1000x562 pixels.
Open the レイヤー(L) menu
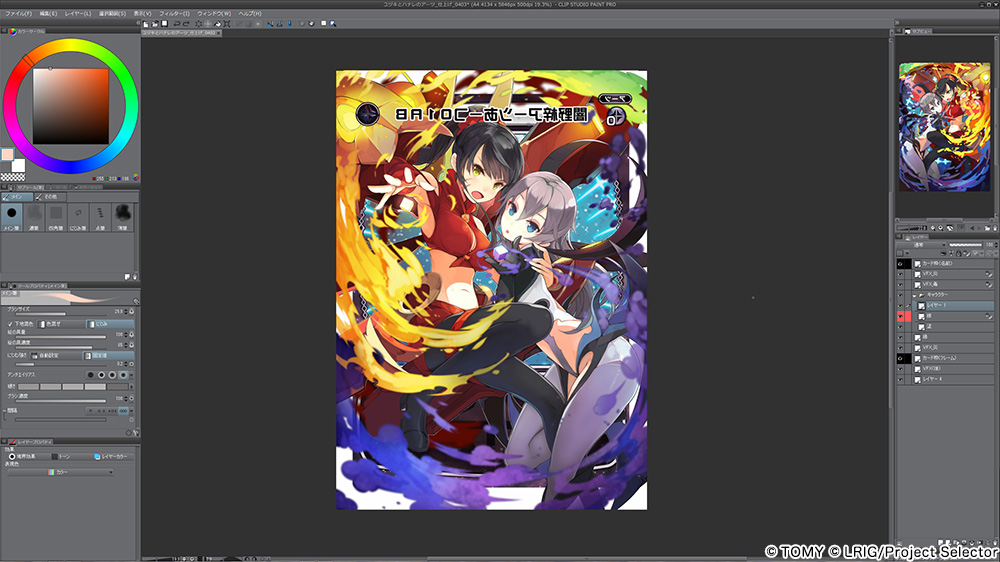(x=77, y=13)
